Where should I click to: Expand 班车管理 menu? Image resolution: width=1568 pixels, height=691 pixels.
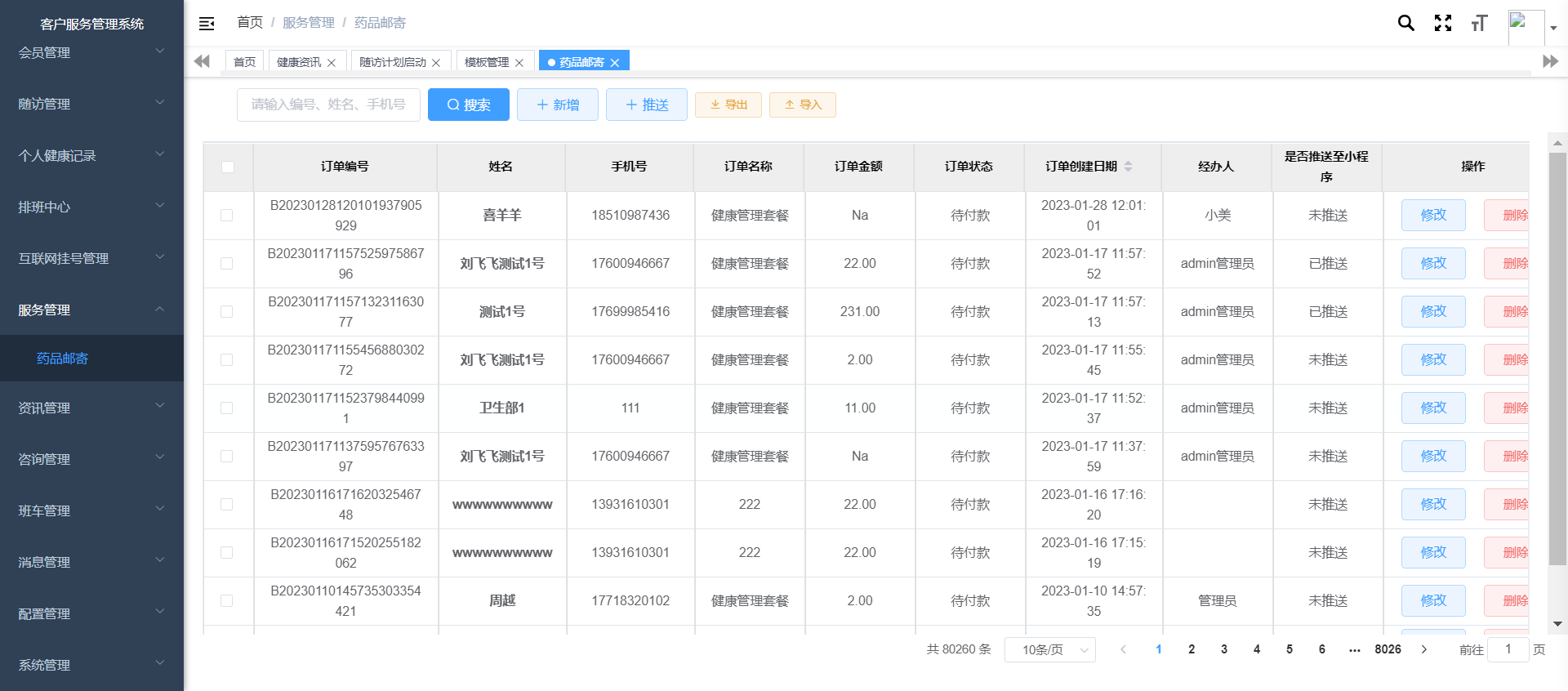(x=91, y=510)
